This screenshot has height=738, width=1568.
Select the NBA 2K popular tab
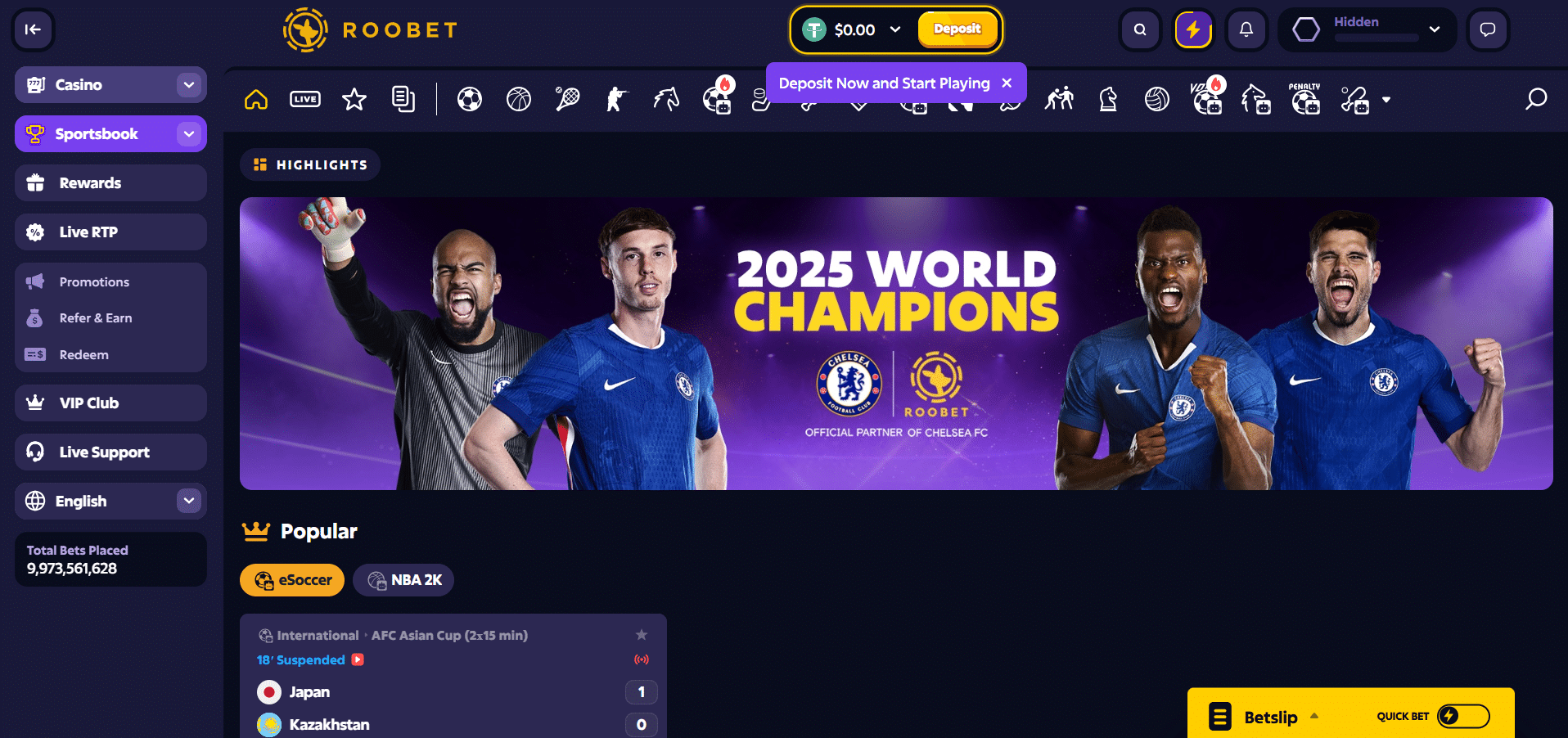coord(403,580)
